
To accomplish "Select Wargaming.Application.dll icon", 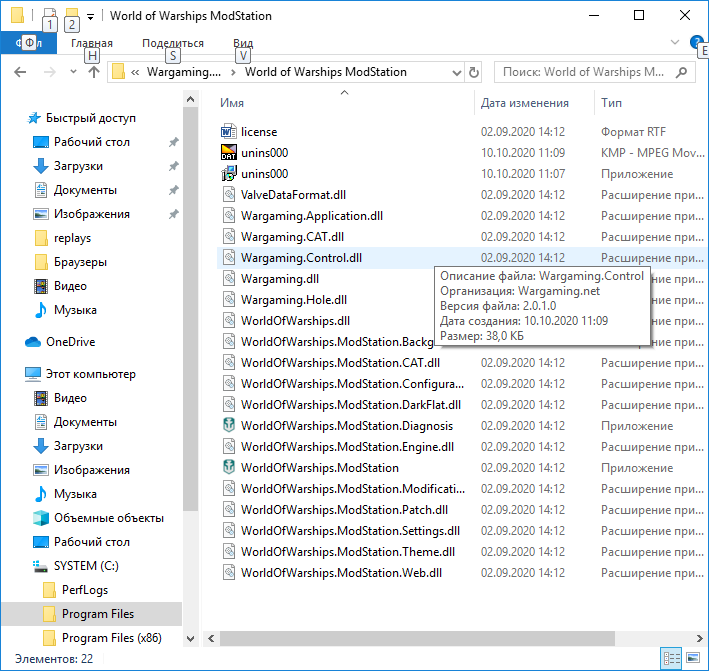I will point(229,216).
